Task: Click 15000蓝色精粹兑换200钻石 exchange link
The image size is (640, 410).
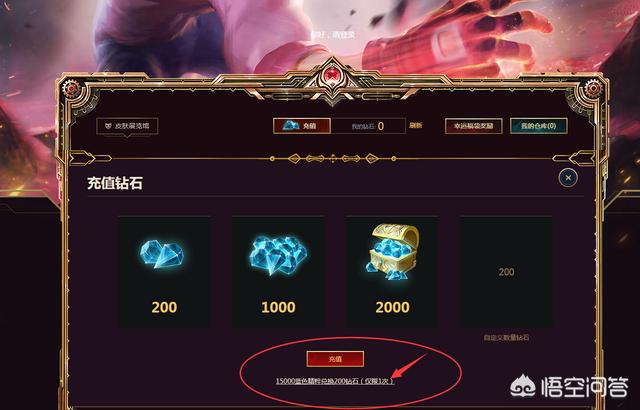Action: (335, 381)
